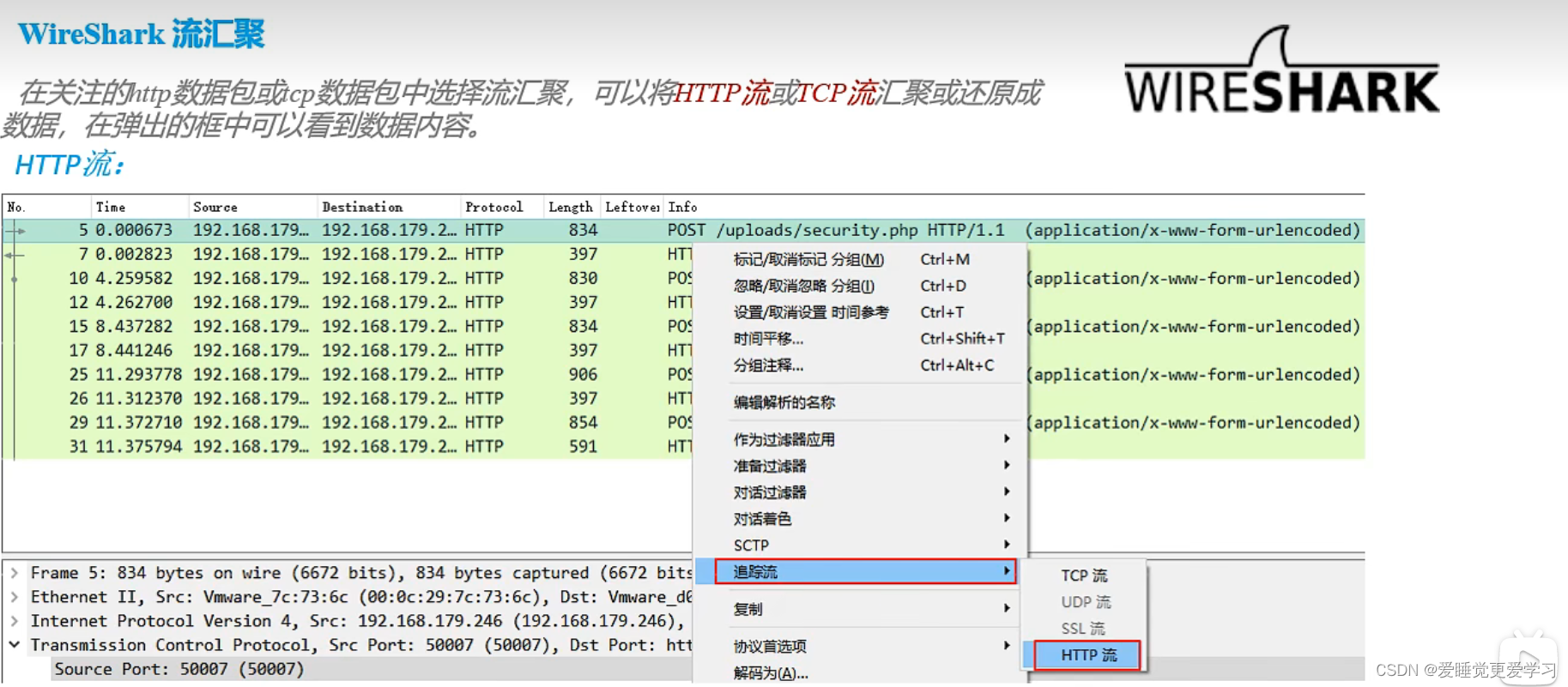Click the Info column header
The image size is (1568, 687).
pyautogui.click(x=1014, y=207)
